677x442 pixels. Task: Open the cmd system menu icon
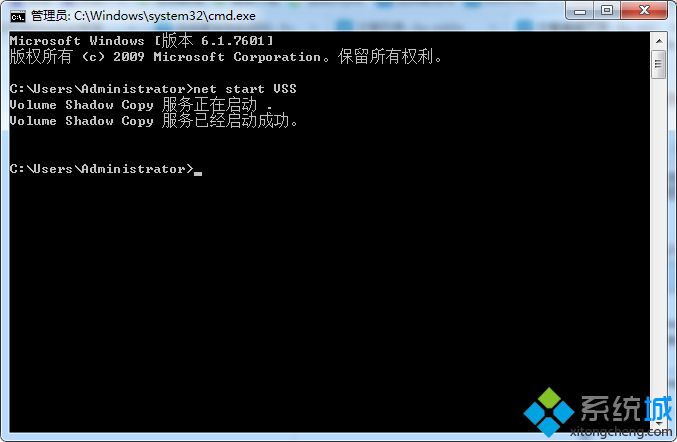click(18, 16)
